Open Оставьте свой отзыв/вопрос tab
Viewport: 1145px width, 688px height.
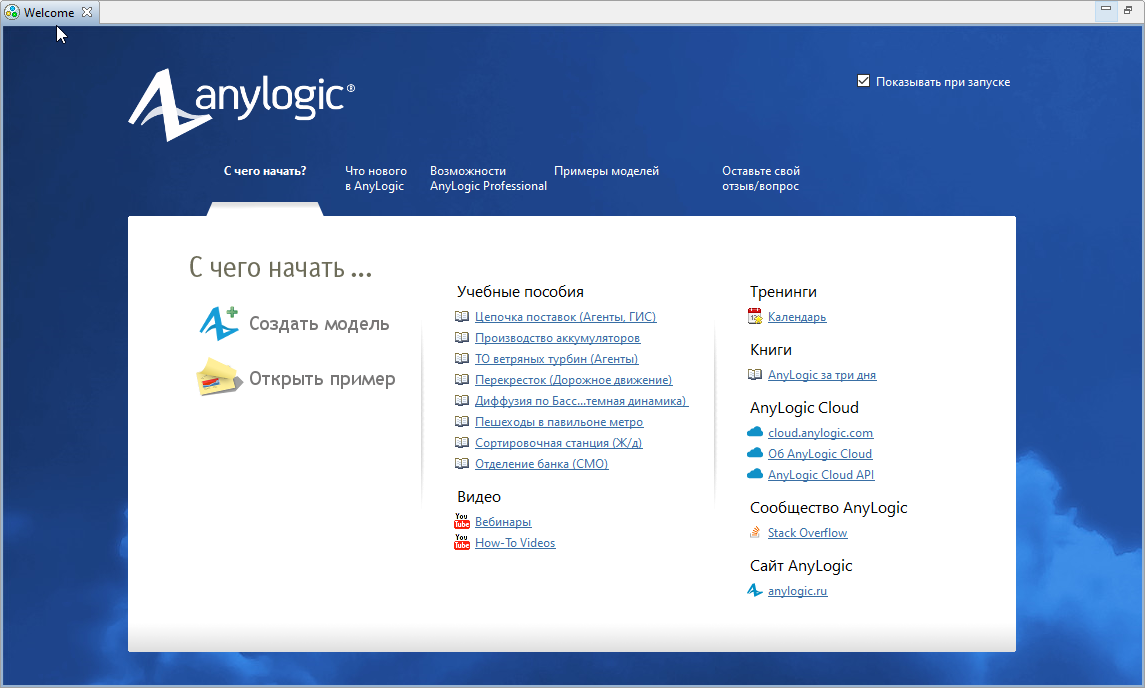pos(761,178)
